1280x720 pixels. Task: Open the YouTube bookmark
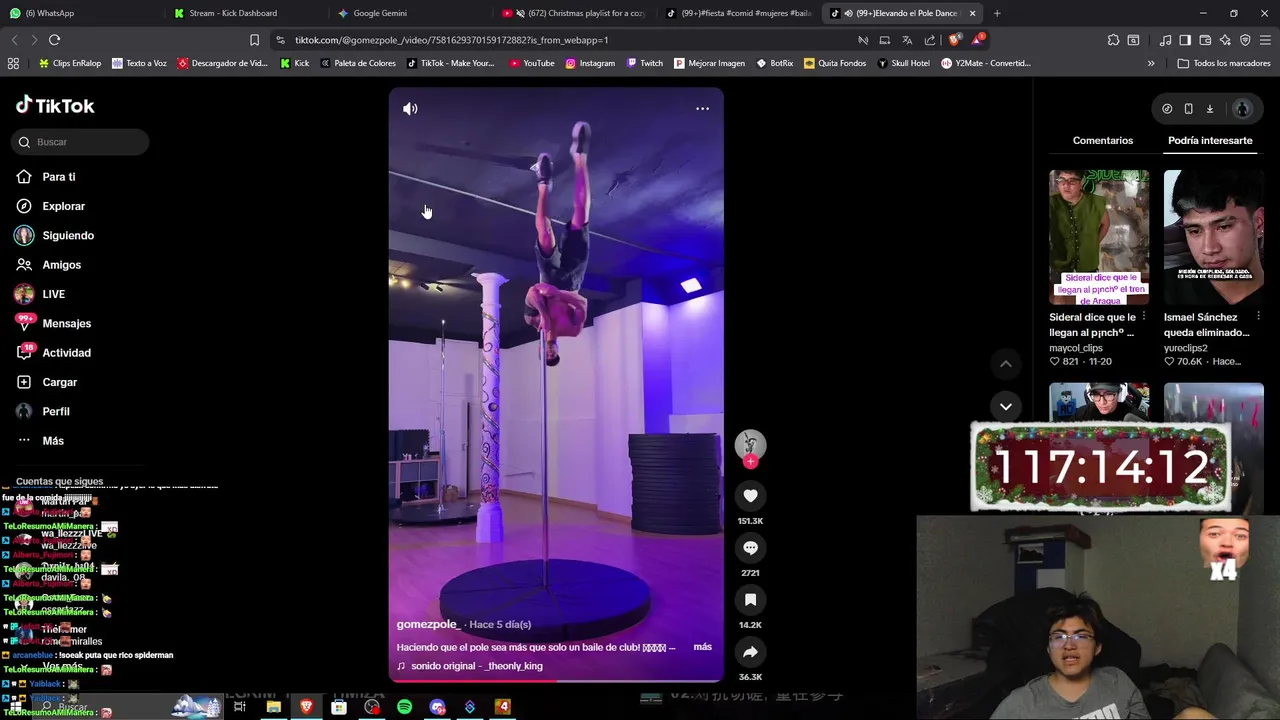coord(531,63)
